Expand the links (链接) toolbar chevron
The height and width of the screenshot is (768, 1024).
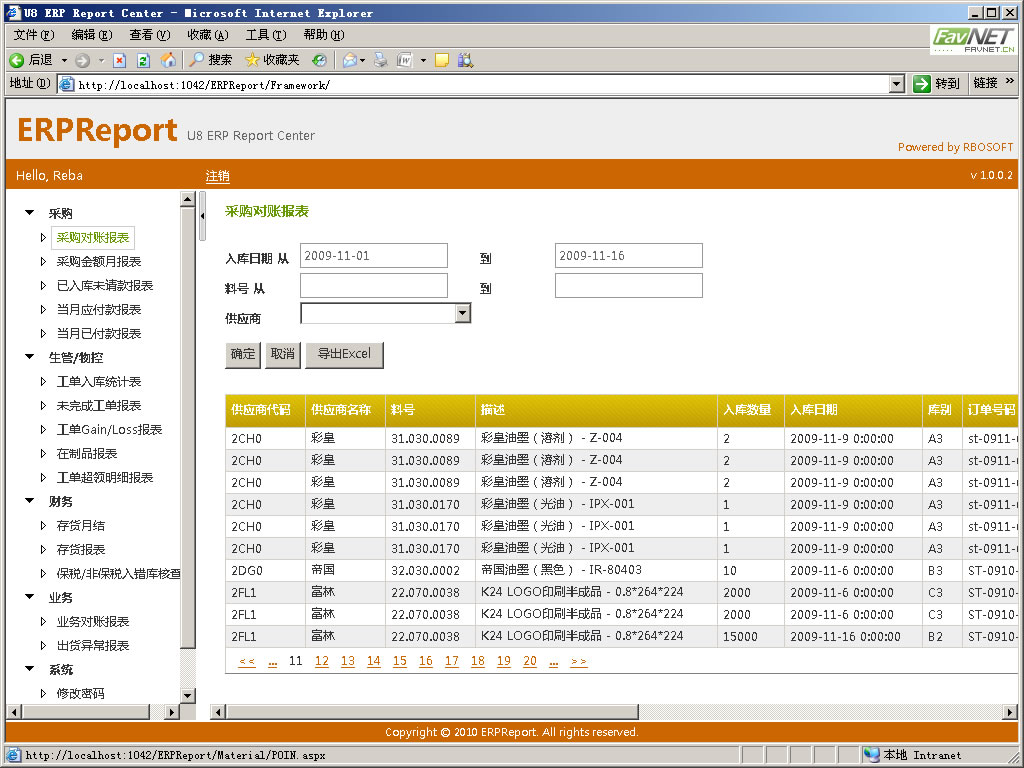coord(1010,81)
